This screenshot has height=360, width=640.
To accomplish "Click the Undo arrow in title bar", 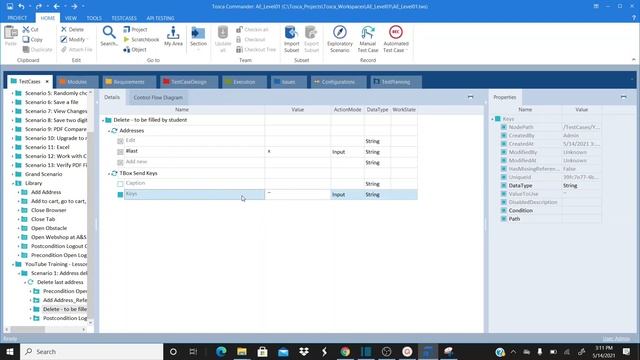I will point(21,6).
